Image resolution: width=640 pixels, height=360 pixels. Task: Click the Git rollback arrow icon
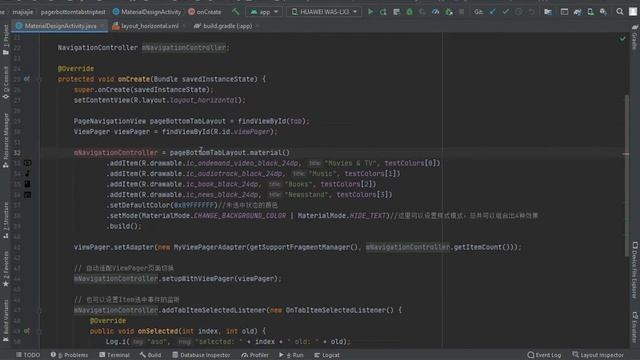(531, 12)
